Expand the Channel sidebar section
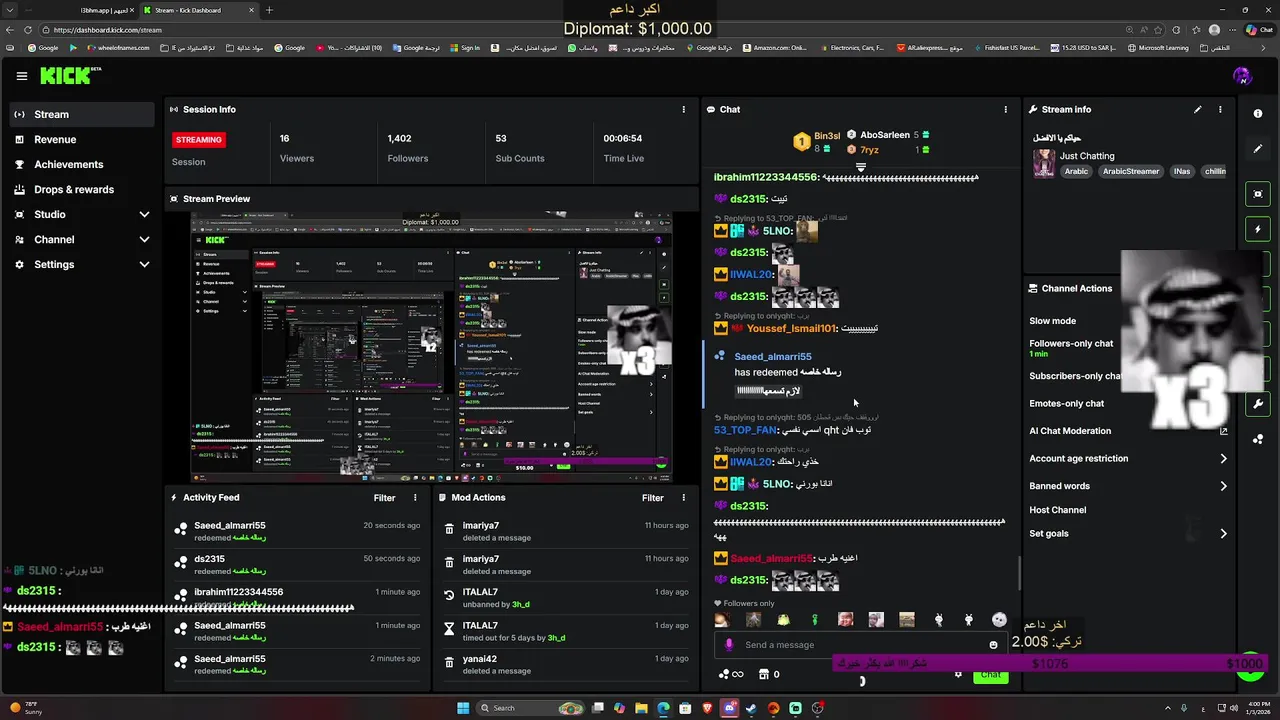Image resolution: width=1280 pixels, height=720 pixels. [144, 239]
